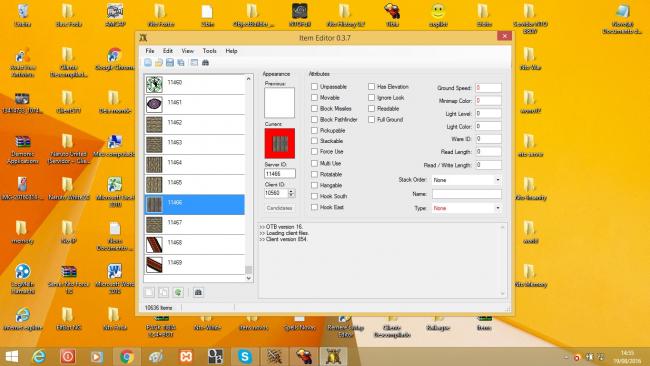Click the binoculars icon in the top toolbar

point(205,63)
